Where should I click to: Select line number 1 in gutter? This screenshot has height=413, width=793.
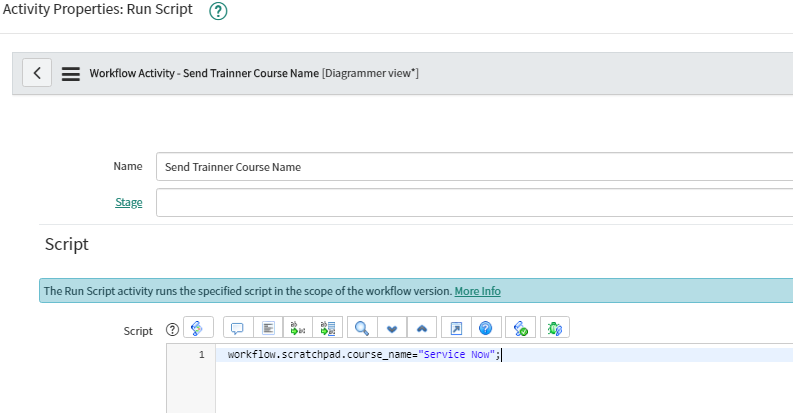tap(201, 354)
